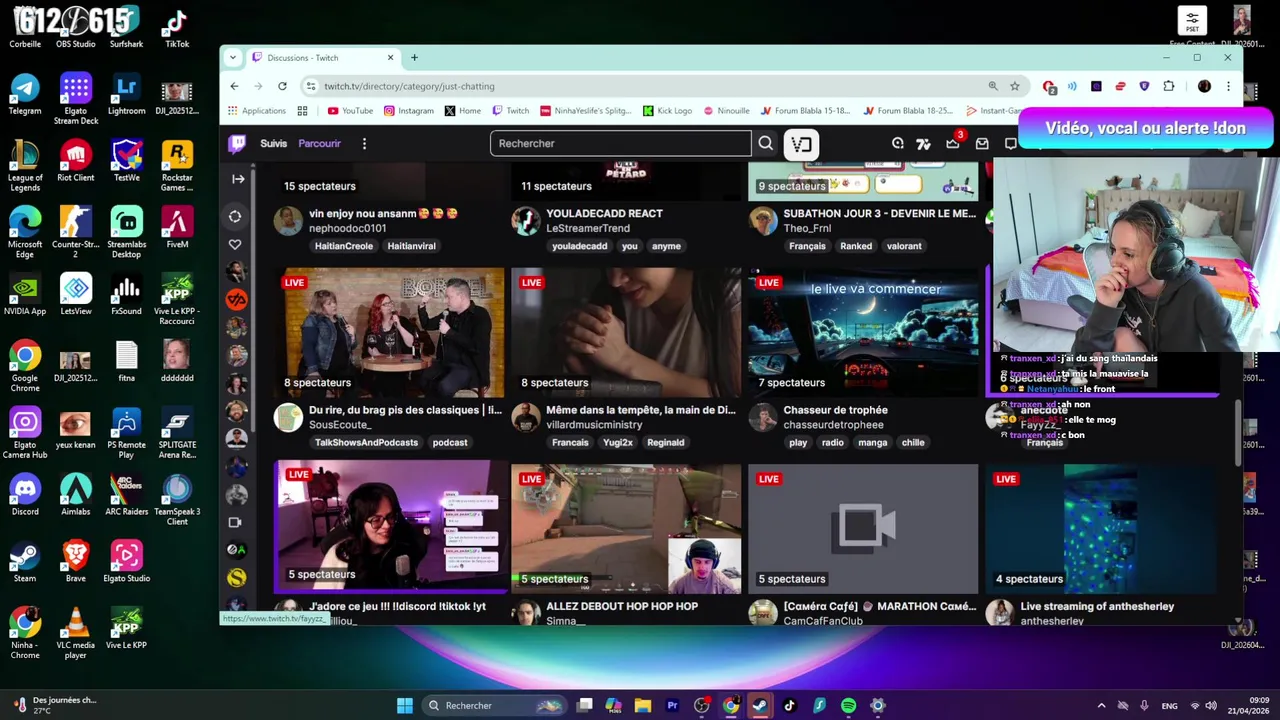1280x720 pixels.
Task: Open the Twitch three-dot more menu
Action: (364, 143)
